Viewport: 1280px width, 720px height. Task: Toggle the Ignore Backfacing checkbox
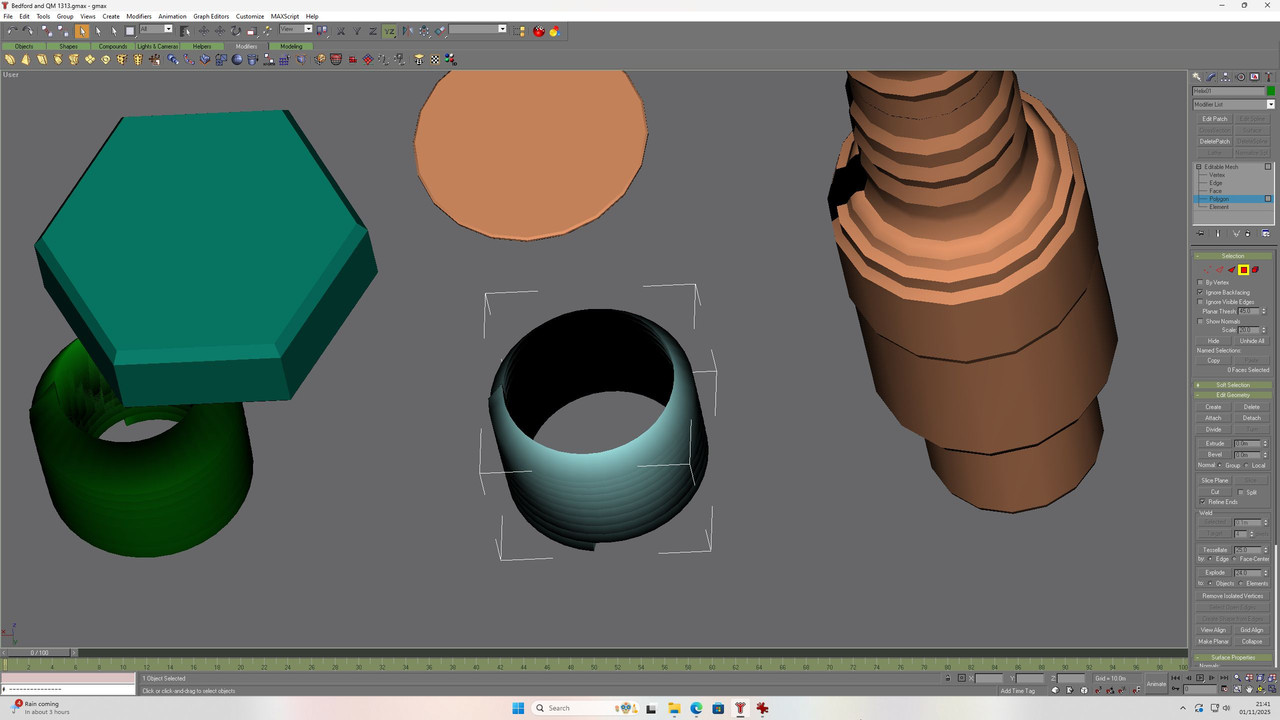click(1200, 292)
